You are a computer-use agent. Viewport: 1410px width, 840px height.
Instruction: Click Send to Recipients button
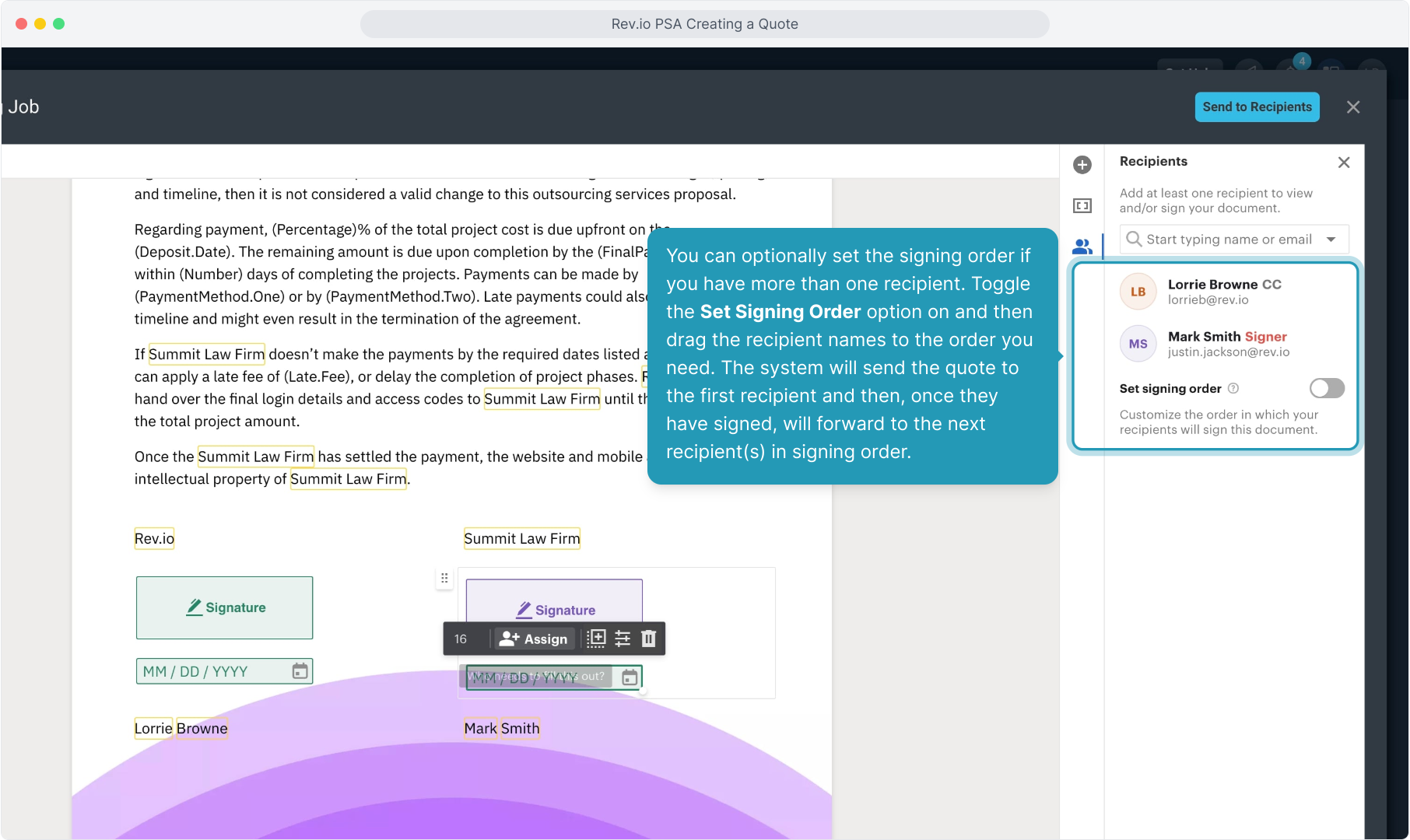pos(1257,107)
